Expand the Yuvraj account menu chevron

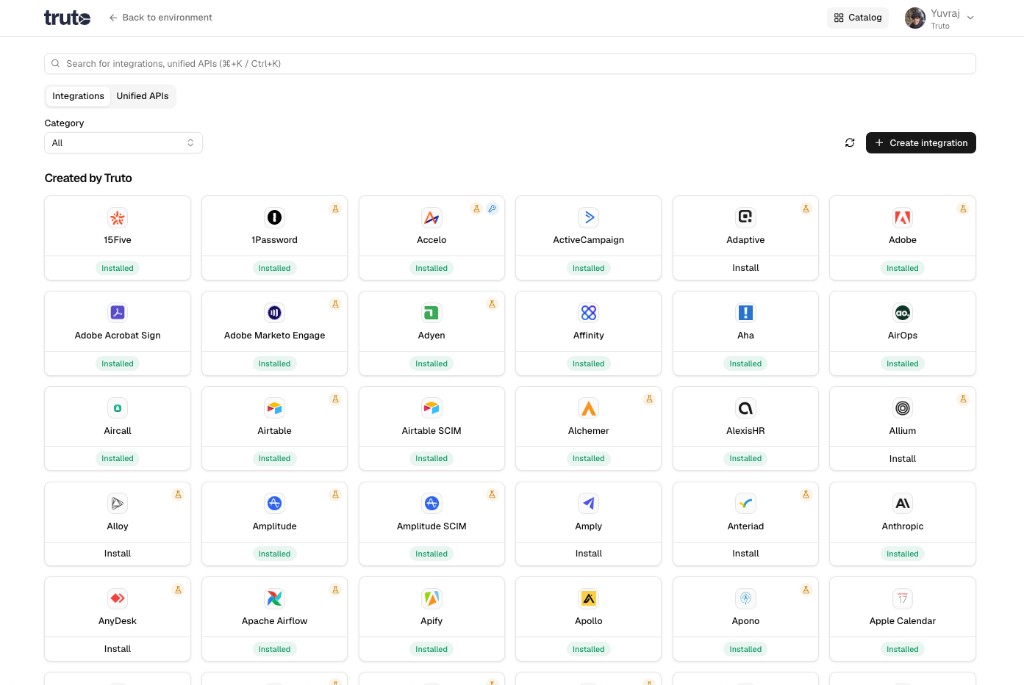pyautogui.click(x=970, y=18)
